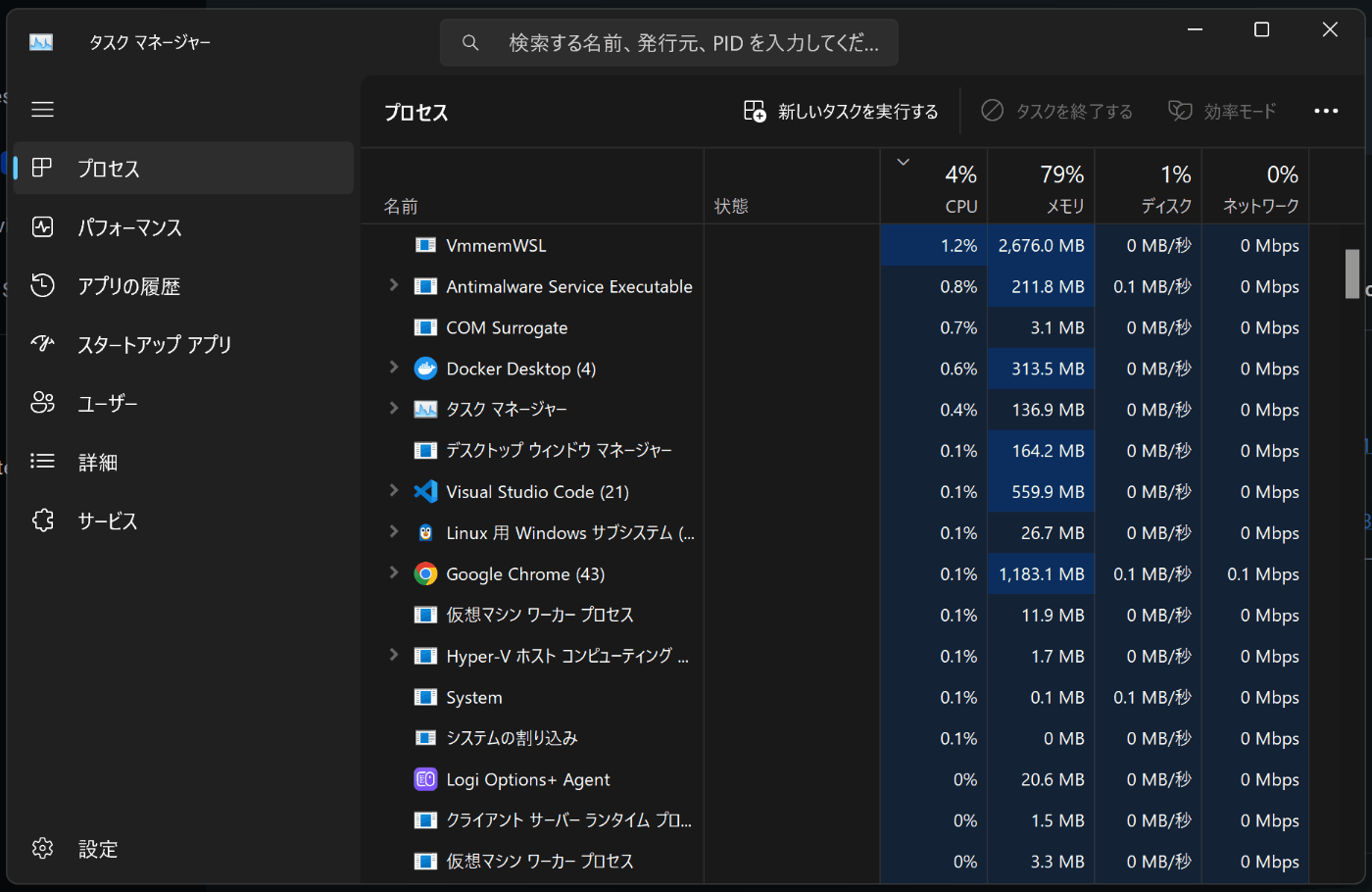This screenshot has height=892, width=1372.
Task: Select the COM Surrogate process name
Action: [x=507, y=328]
